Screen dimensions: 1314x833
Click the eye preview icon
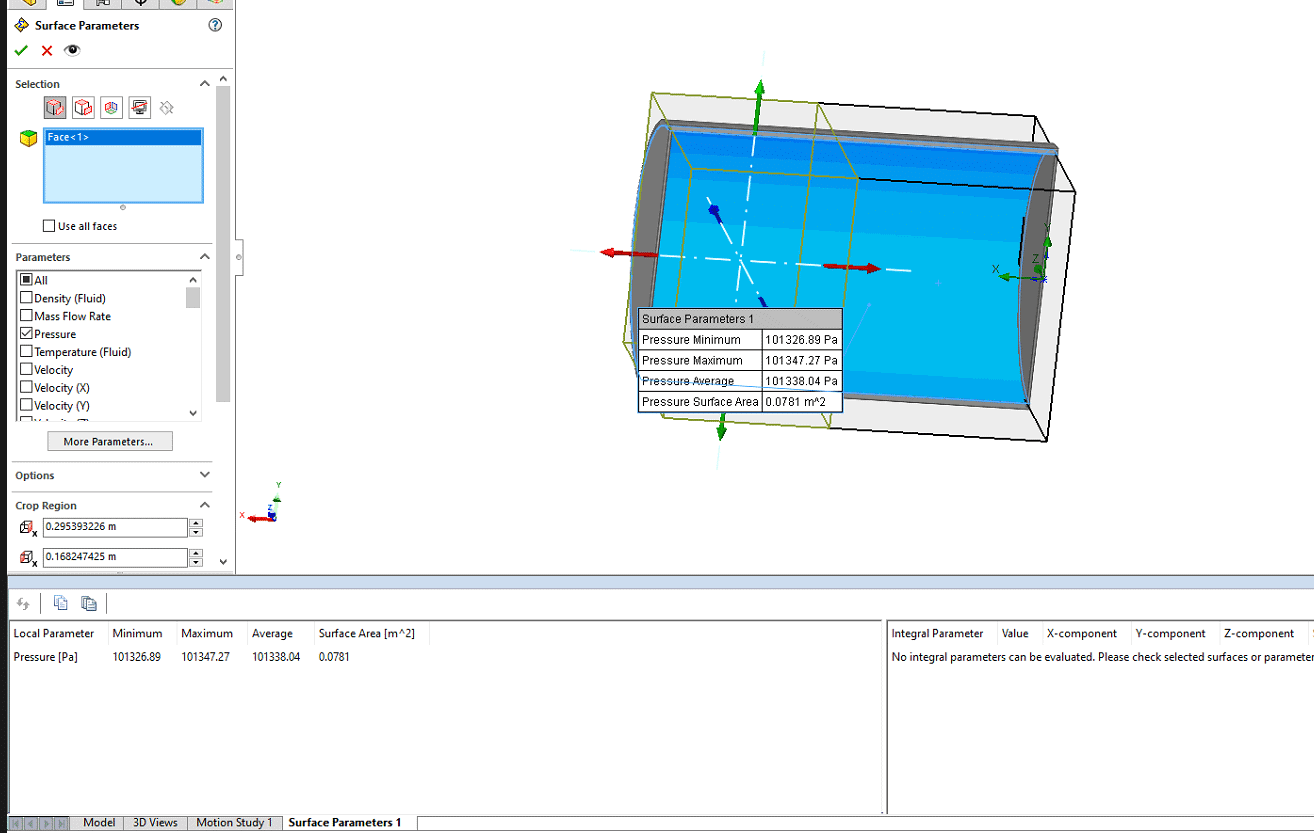coord(72,51)
